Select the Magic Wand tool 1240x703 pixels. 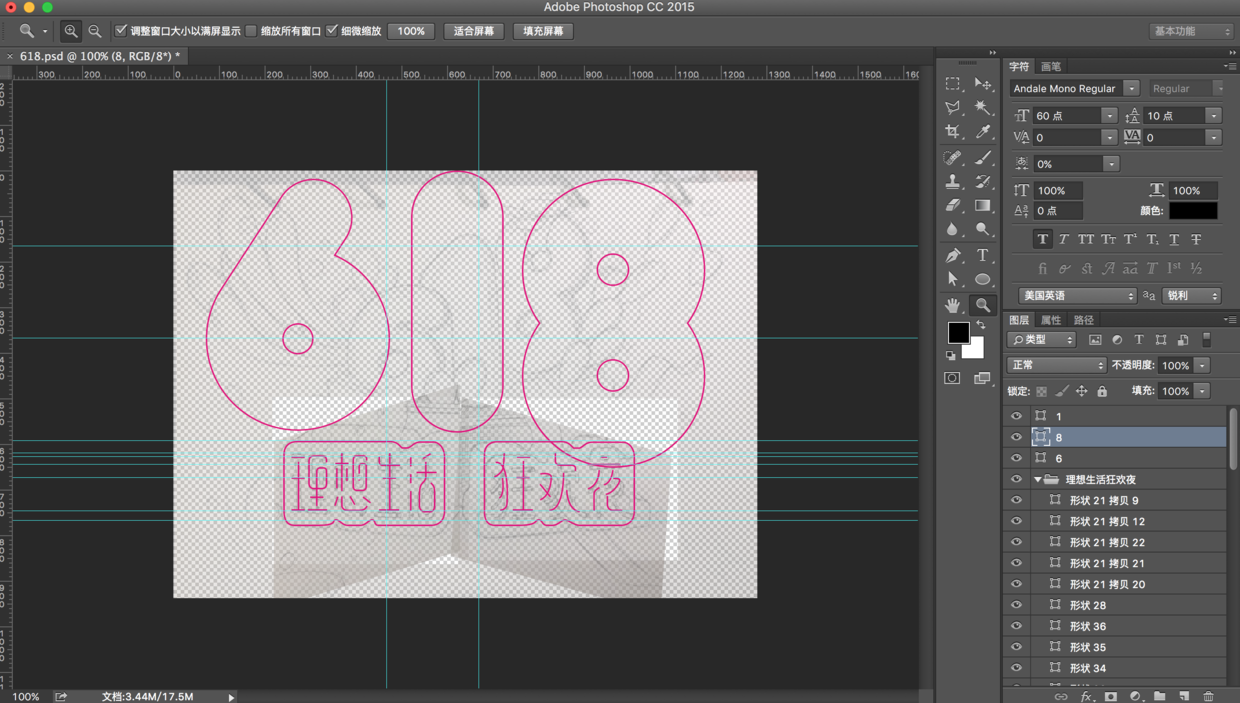(983, 108)
